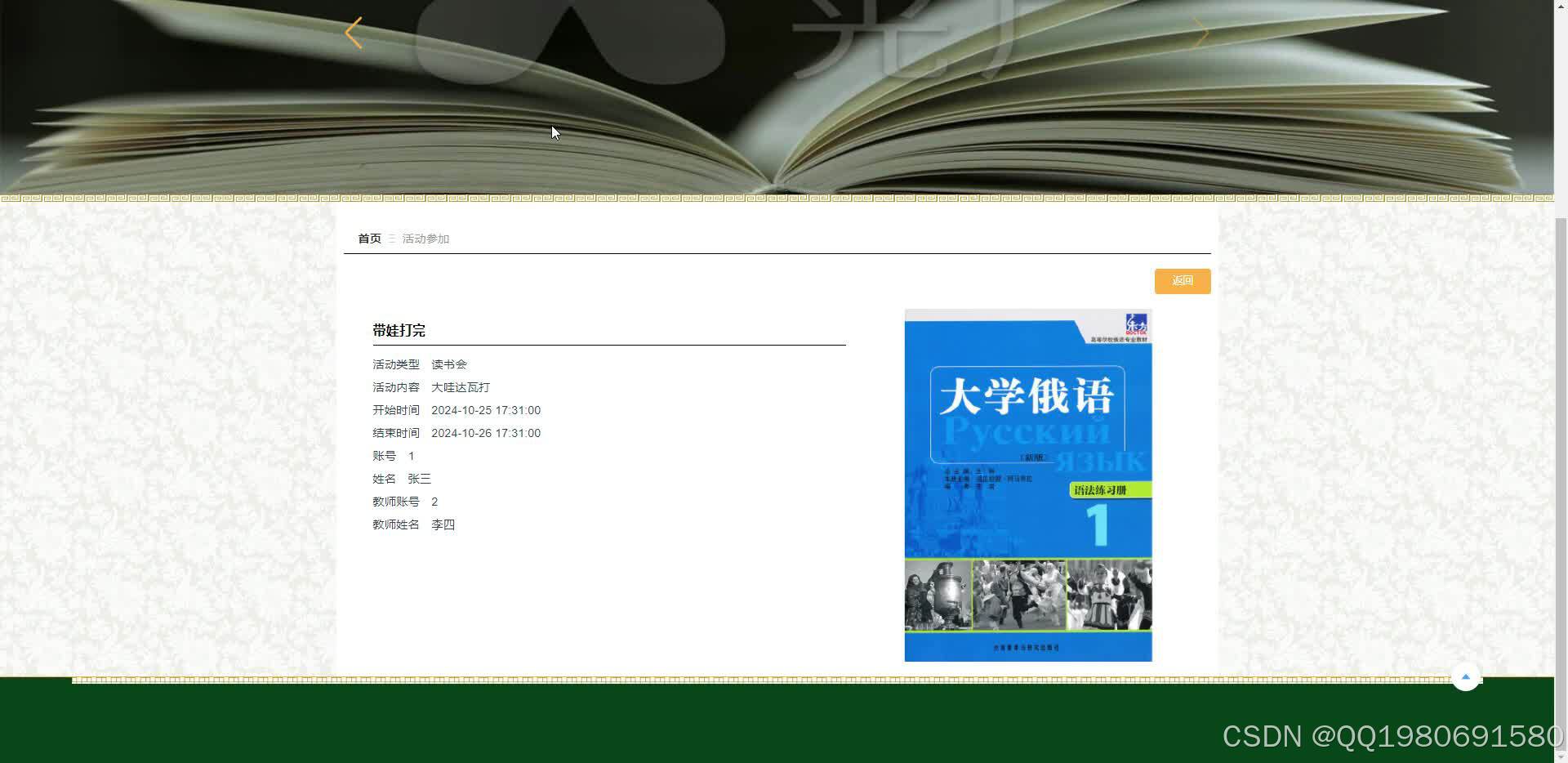Click the activity type 读书会 text
This screenshot has height=763, width=1568.
click(449, 364)
